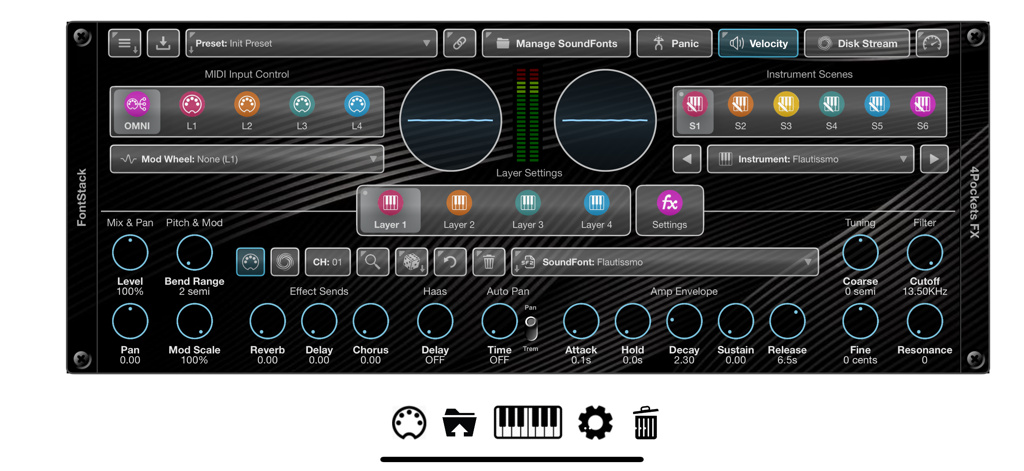The width and height of the screenshot is (1024, 471).
Task: Switch to Layer 1 tab
Action: click(391, 210)
